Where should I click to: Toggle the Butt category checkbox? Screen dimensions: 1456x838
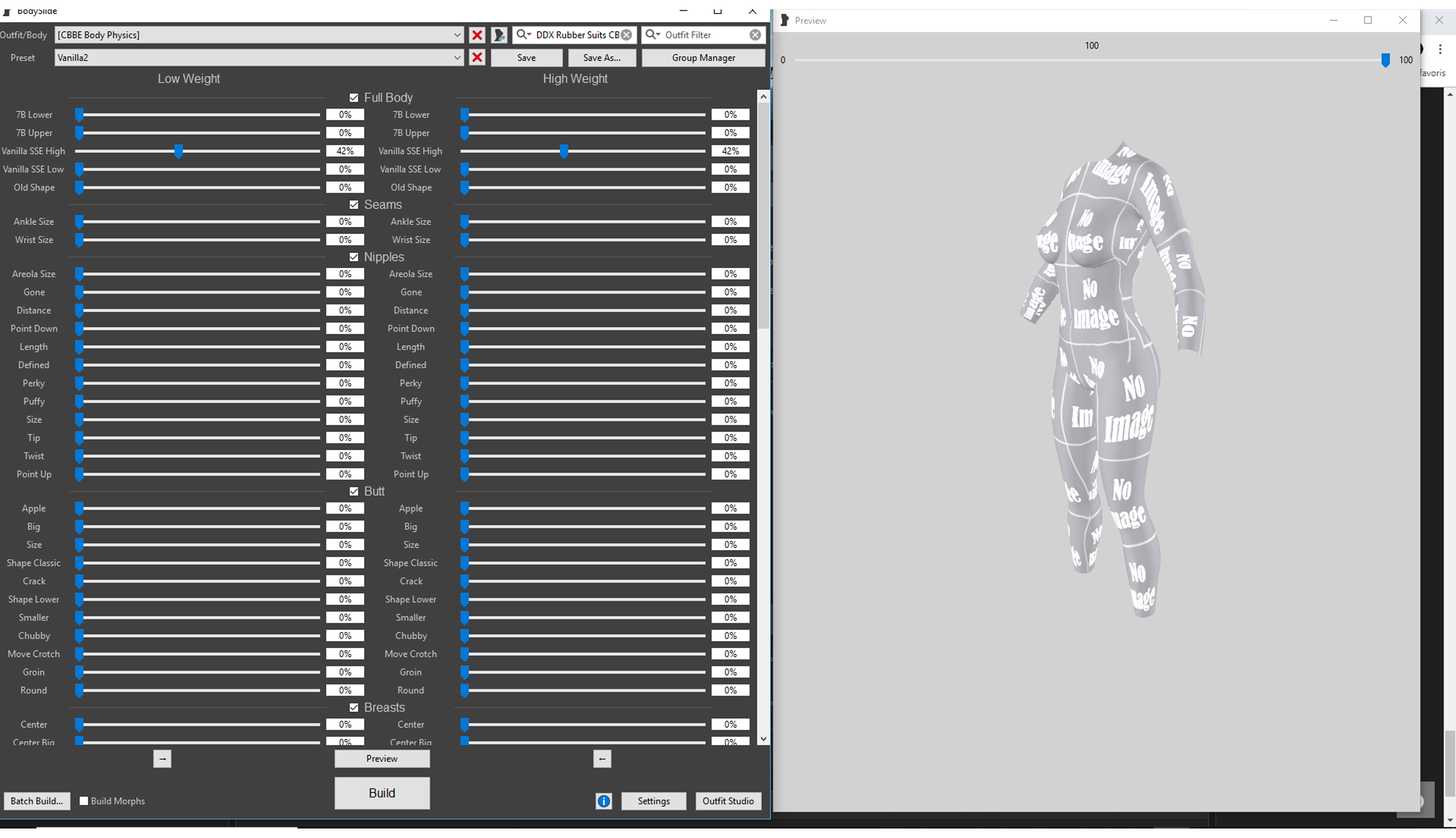pos(354,491)
